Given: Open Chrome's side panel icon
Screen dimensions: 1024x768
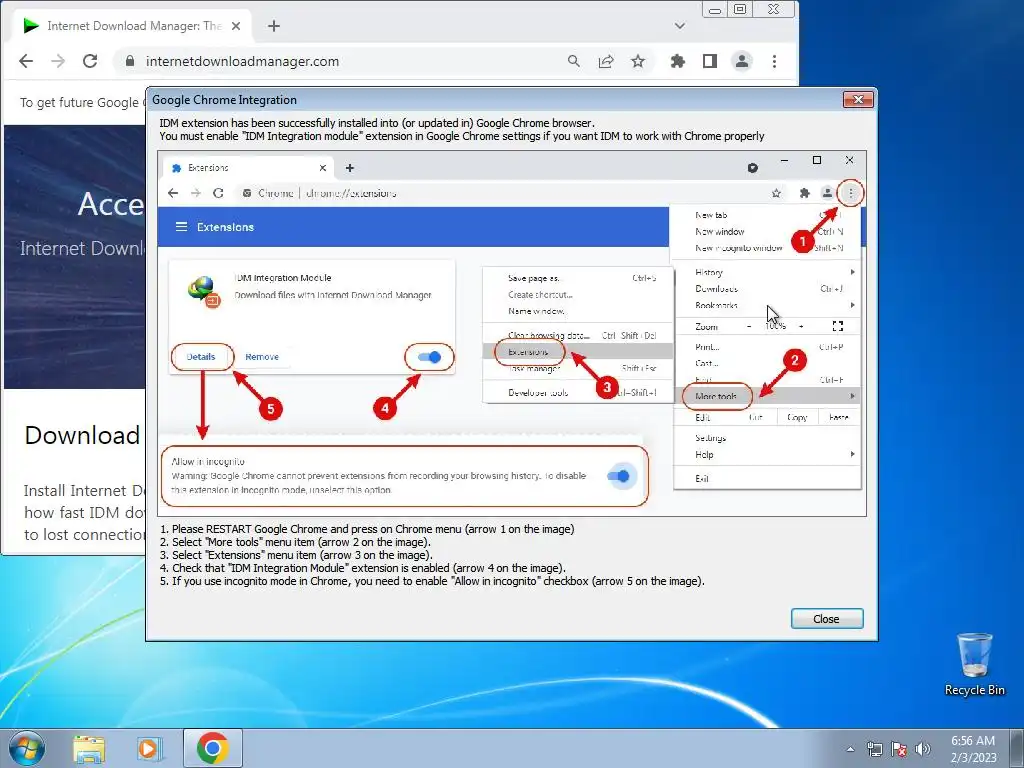Looking at the screenshot, I should tap(710, 61).
